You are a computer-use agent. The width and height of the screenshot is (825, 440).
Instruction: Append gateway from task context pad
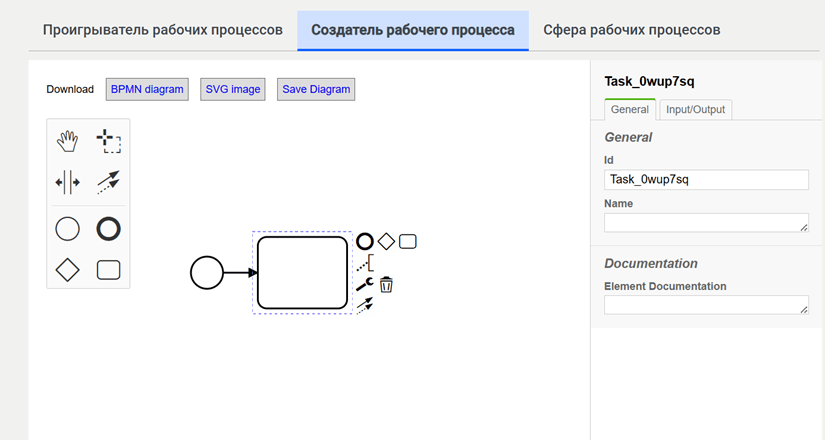386,242
